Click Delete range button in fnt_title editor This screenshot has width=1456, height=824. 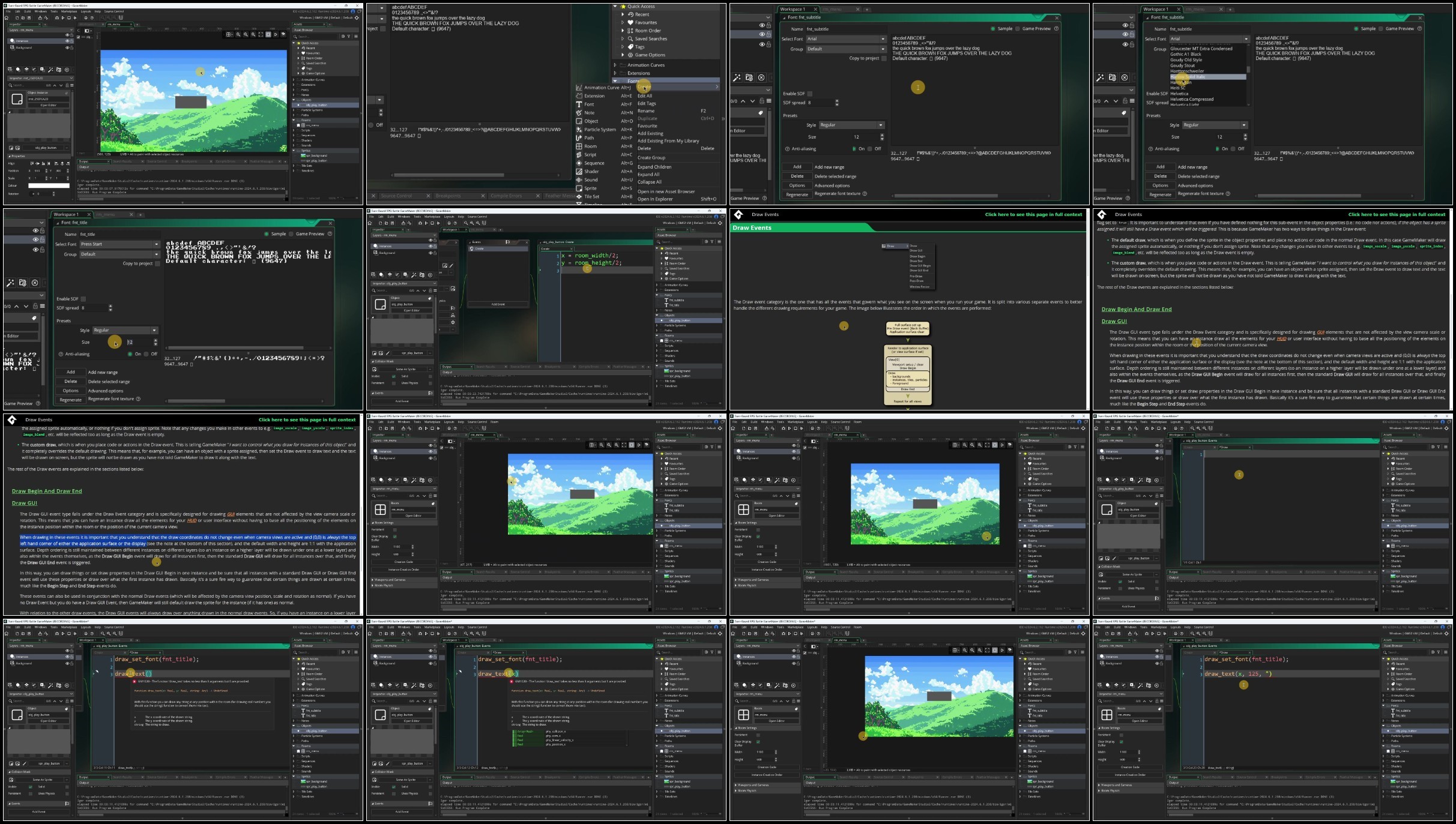71,381
